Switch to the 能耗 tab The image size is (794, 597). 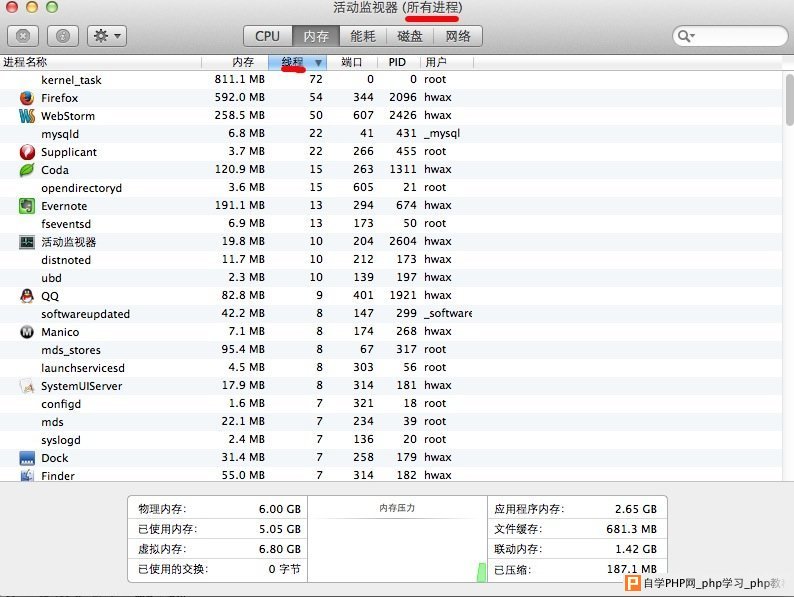coord(363,36)
